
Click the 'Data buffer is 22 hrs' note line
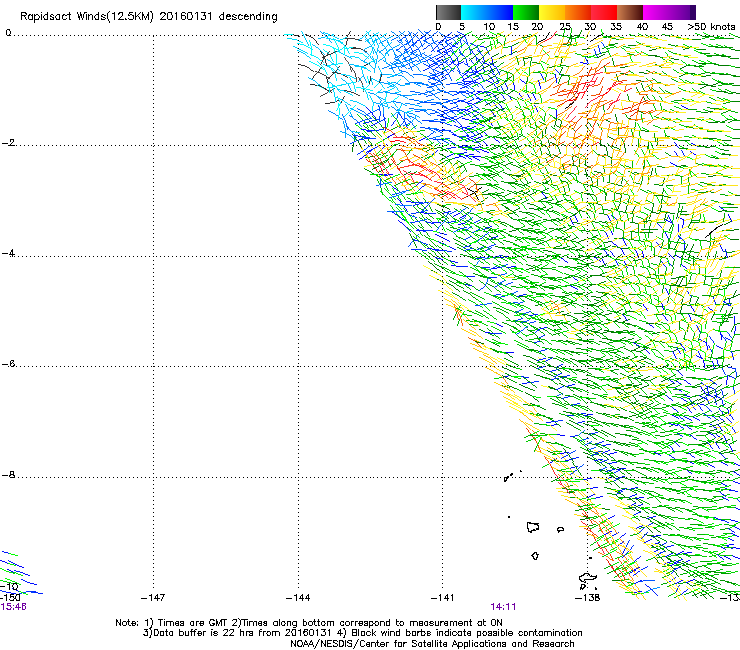362,633
